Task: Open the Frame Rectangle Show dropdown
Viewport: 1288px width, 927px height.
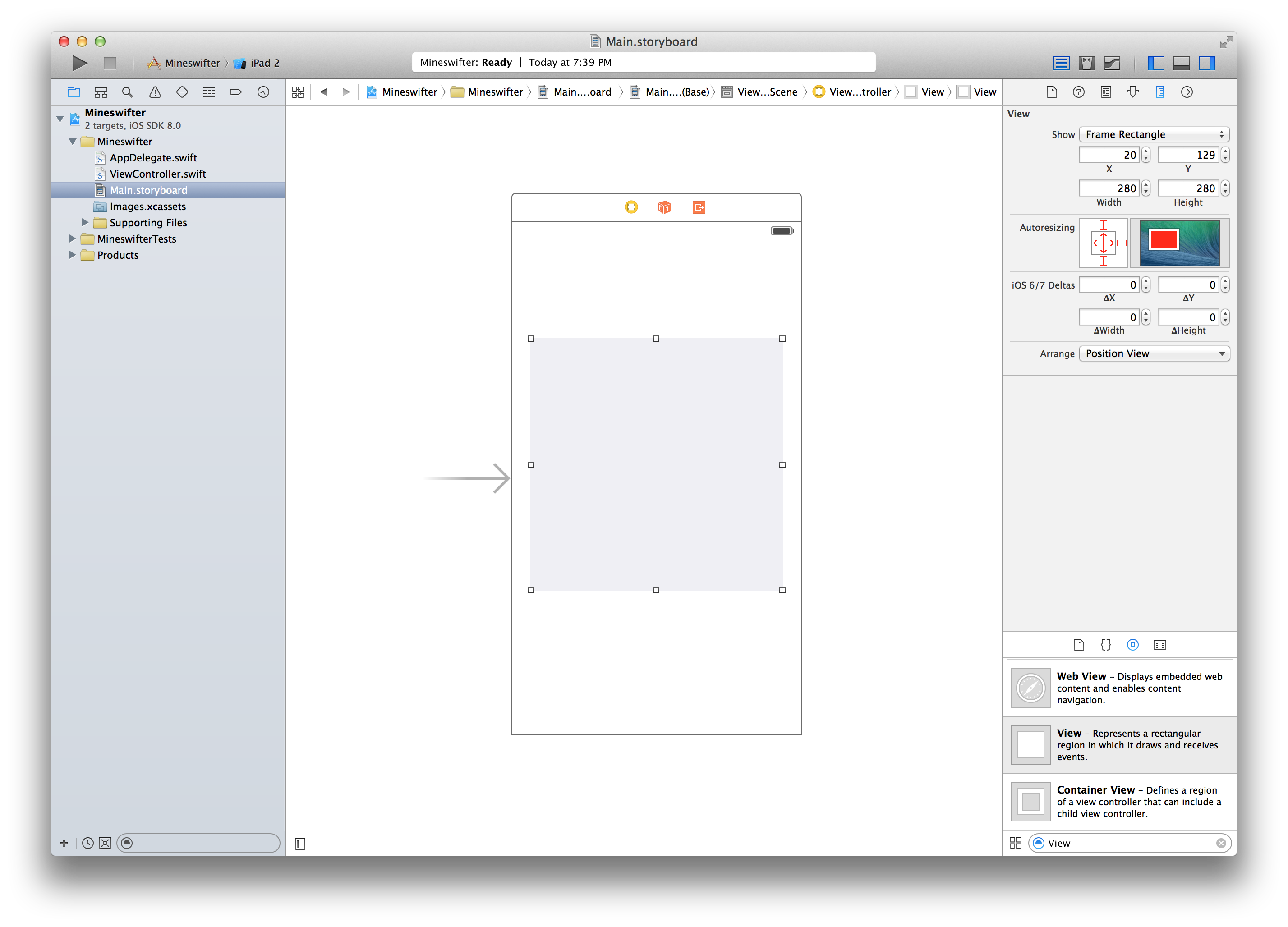Action: pos(1154,134)
